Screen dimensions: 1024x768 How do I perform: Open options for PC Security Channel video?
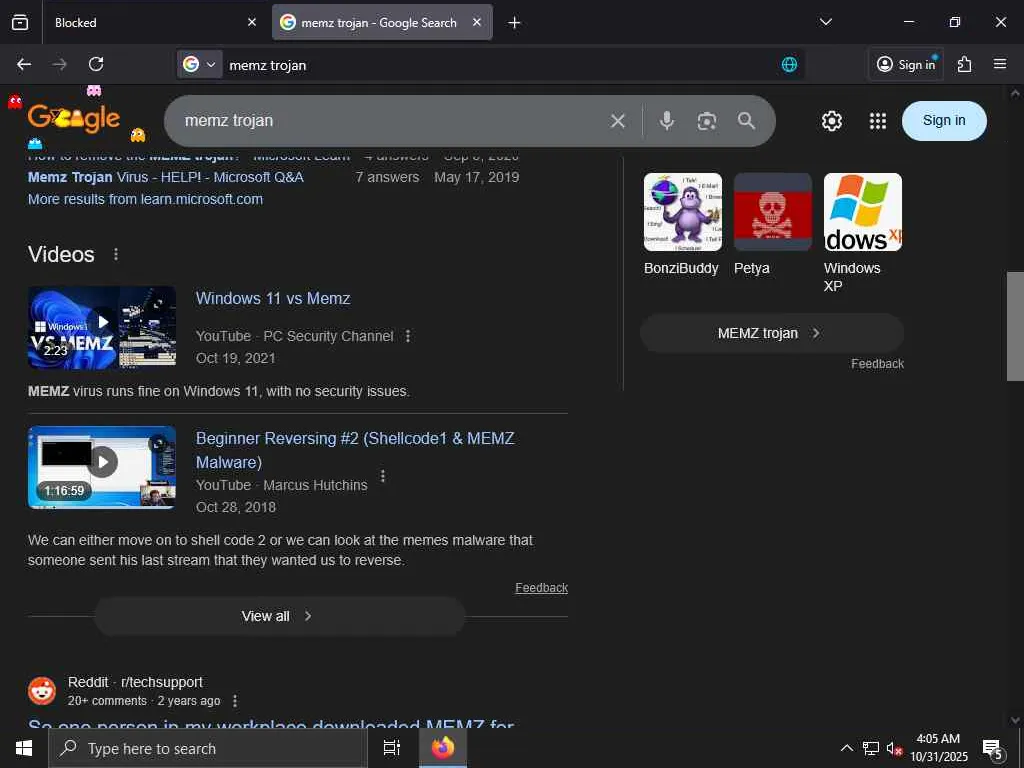click(x=408, y=336)
